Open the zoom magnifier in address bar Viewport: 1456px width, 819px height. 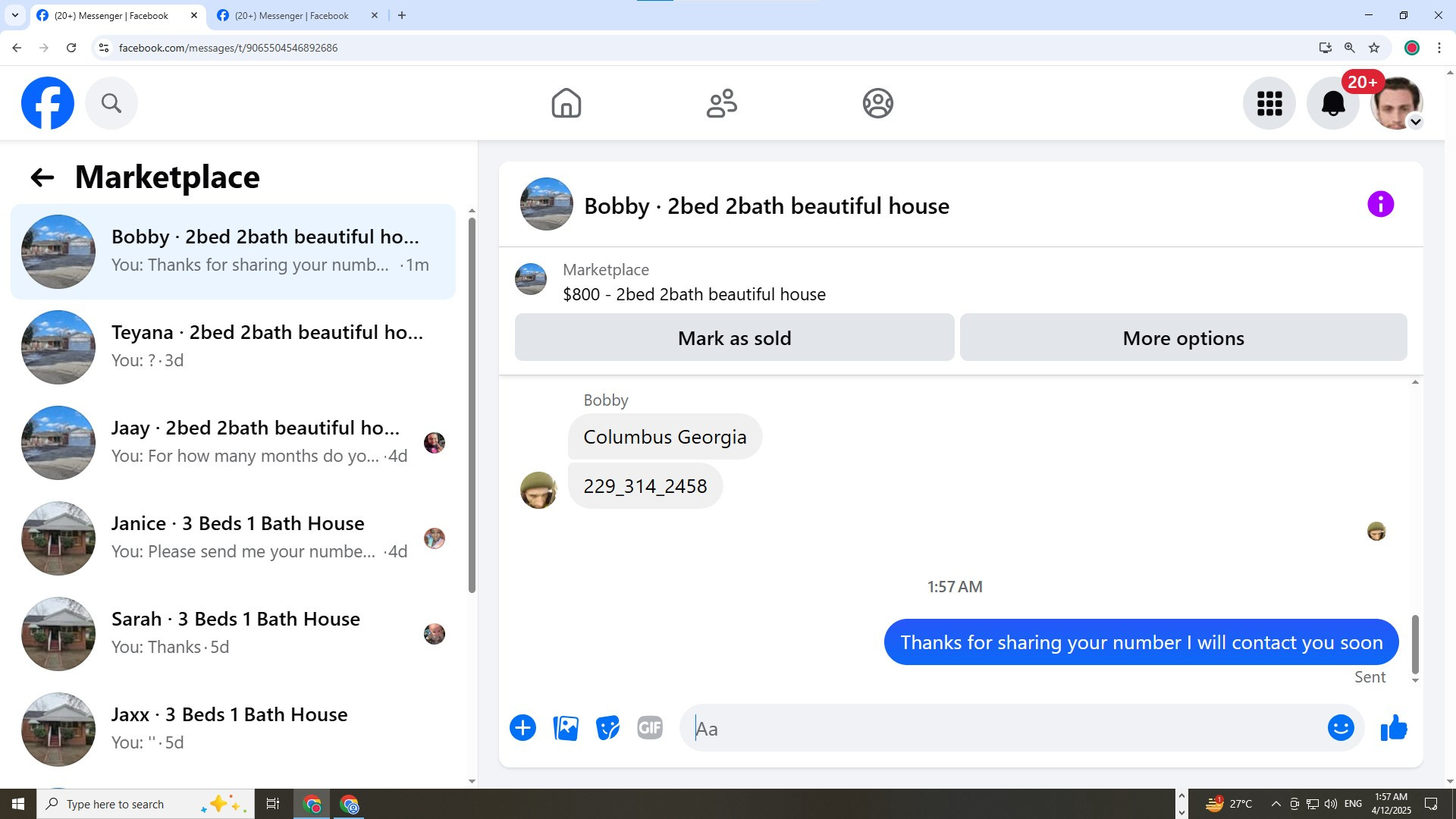1350,48
